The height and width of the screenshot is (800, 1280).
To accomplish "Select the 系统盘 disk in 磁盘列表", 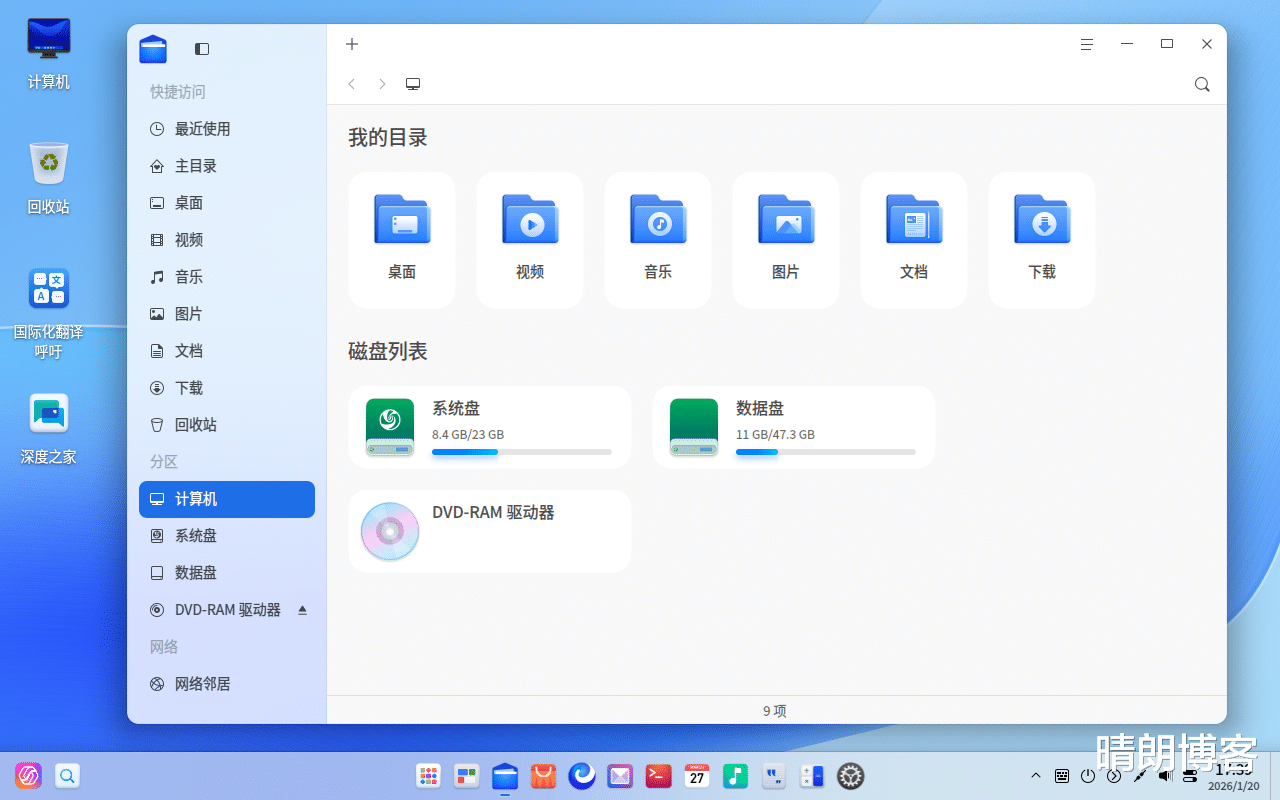I will coord(490,427).
